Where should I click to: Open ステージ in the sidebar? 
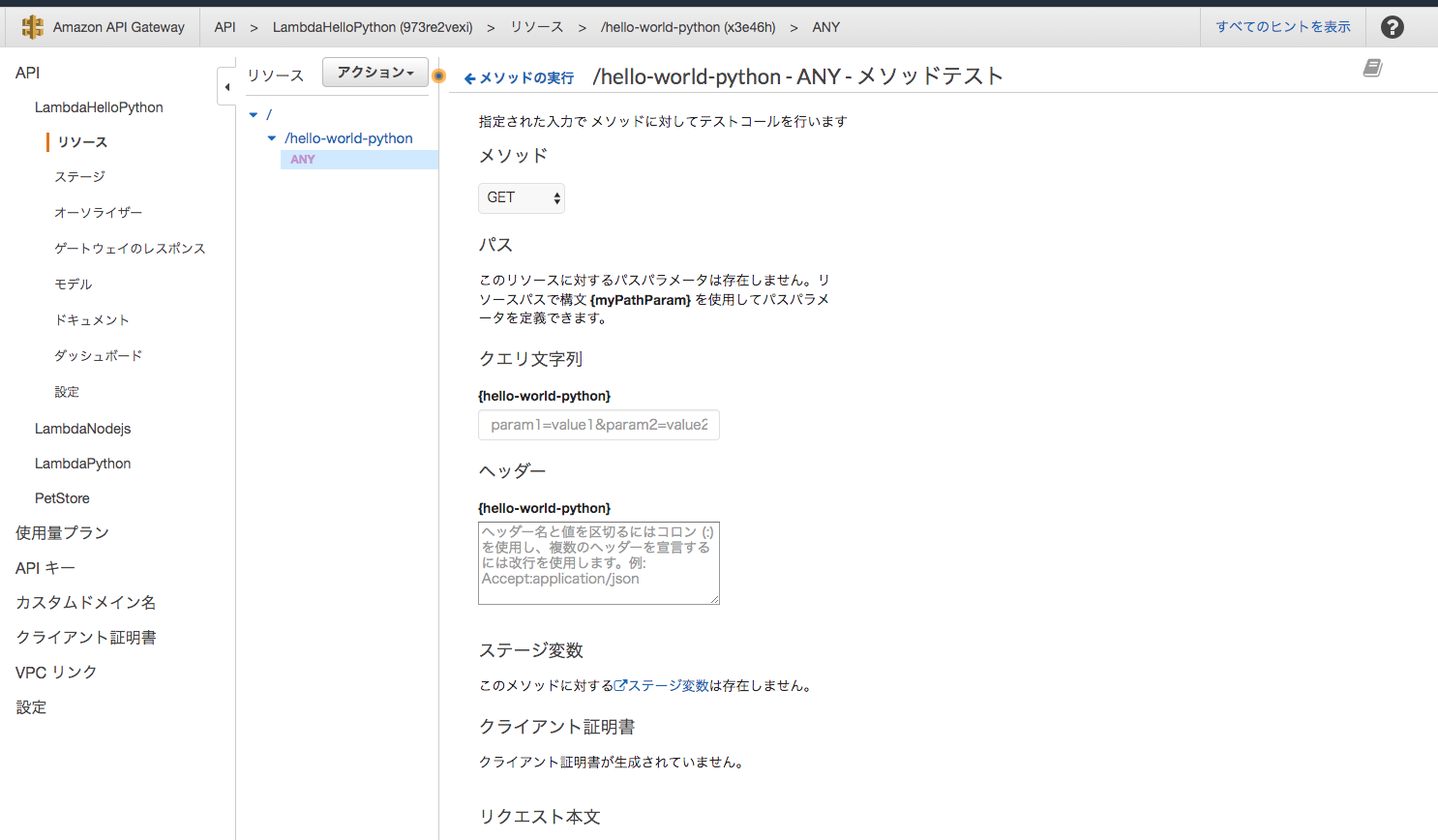79,177
